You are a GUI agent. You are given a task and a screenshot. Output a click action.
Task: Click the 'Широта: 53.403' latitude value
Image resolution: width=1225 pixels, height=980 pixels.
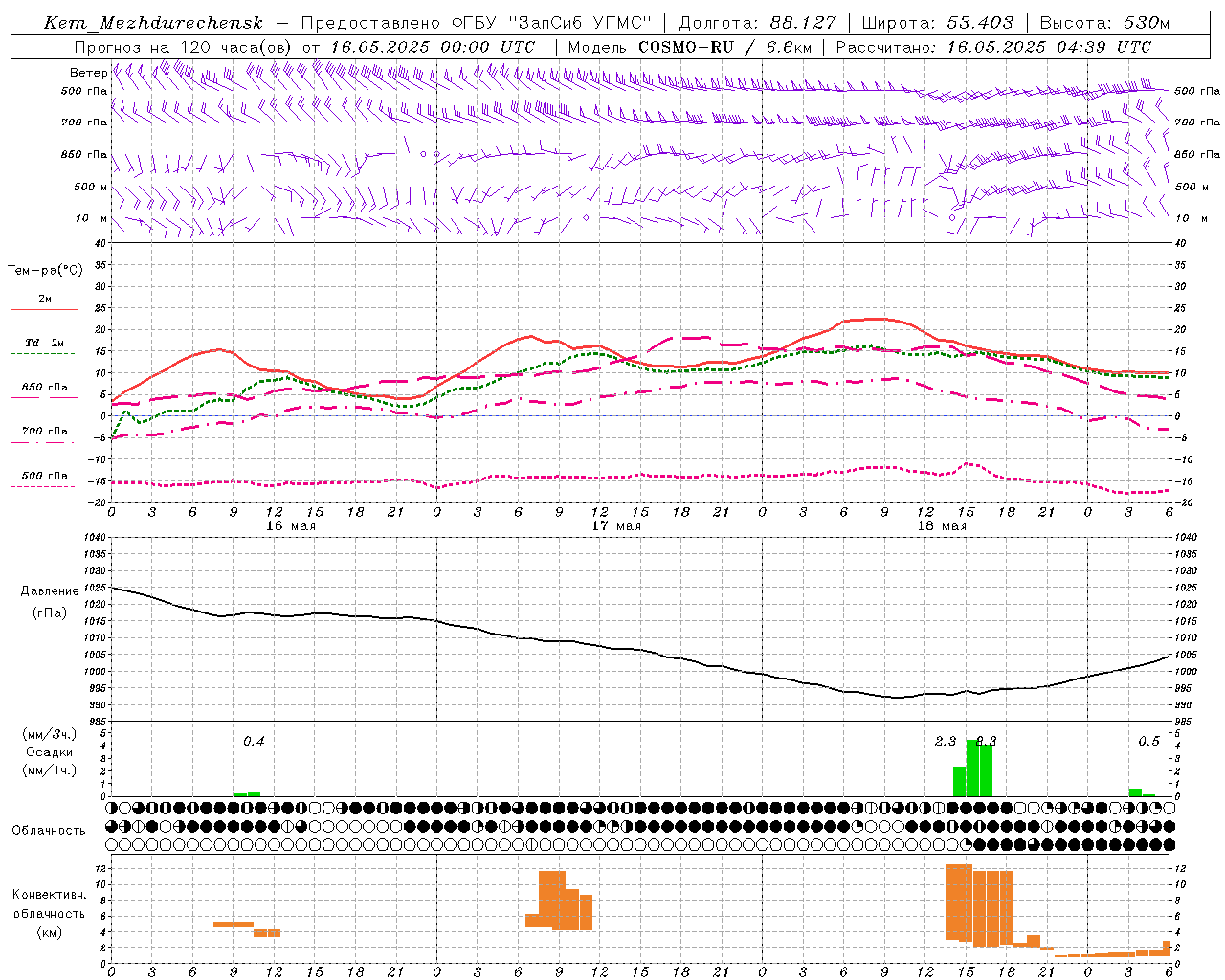pyautogui.click(x=938, y=23)
